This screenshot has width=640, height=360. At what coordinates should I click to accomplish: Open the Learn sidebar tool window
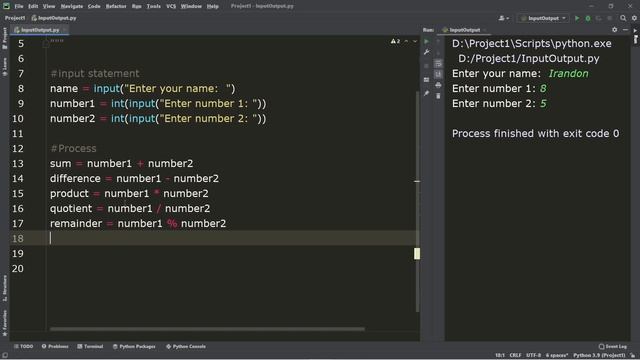(4, 67)
